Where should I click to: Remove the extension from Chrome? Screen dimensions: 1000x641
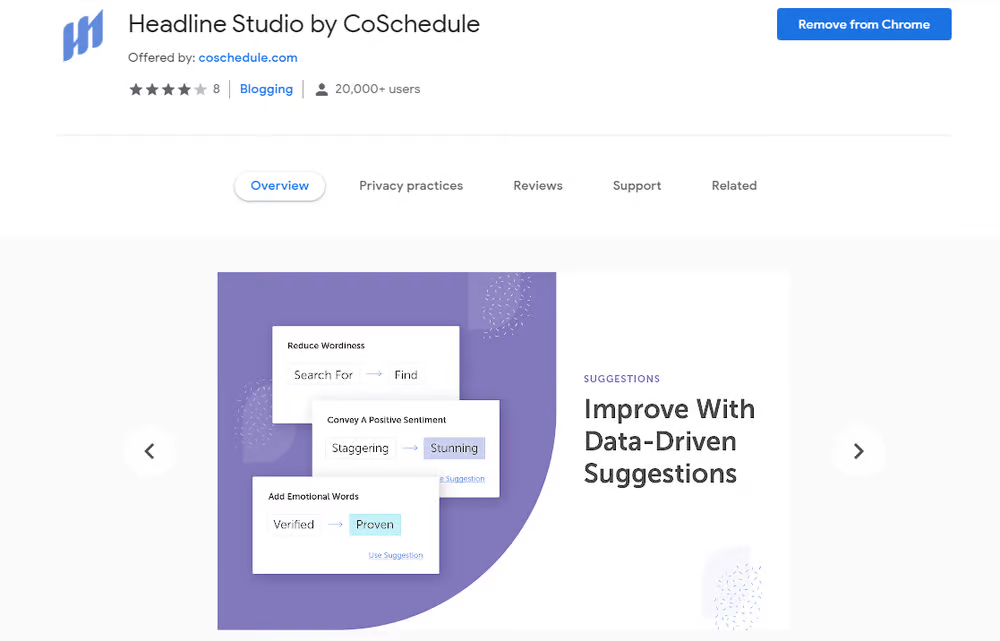click(864, 24)
